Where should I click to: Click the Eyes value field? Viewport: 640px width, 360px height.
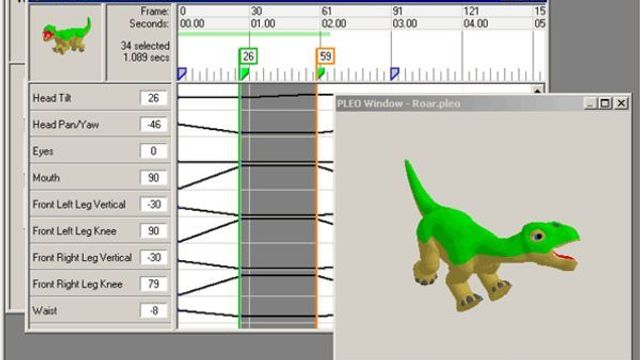point(153,151)
